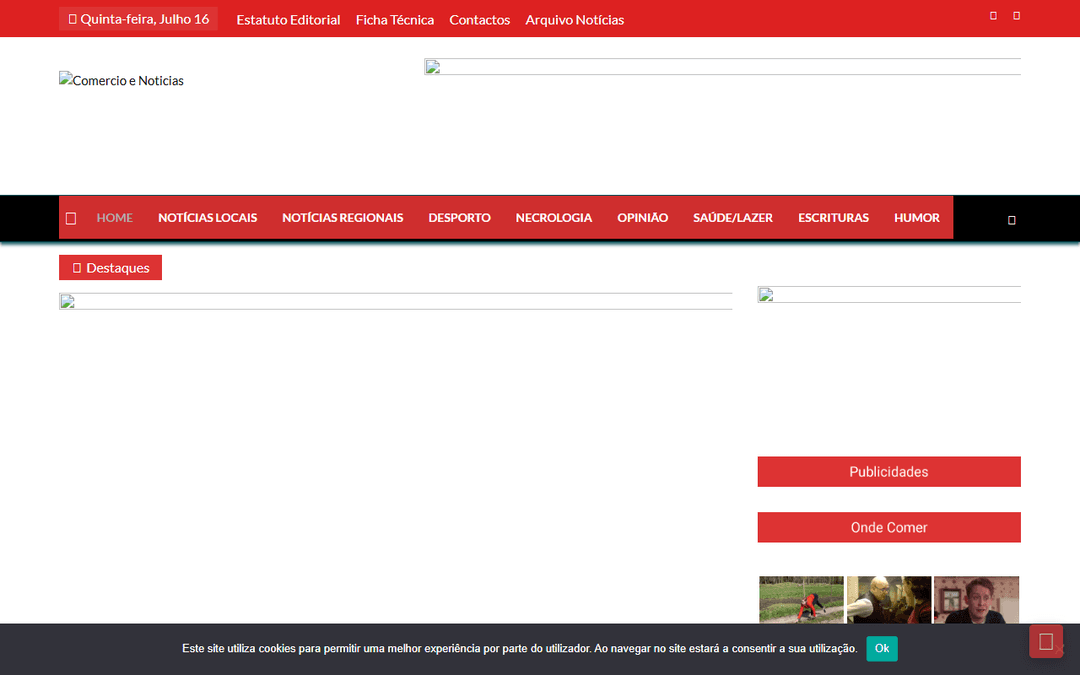1080x675 pixels.
Task: Select the HOME menu item
Action: tap(114, 218)
